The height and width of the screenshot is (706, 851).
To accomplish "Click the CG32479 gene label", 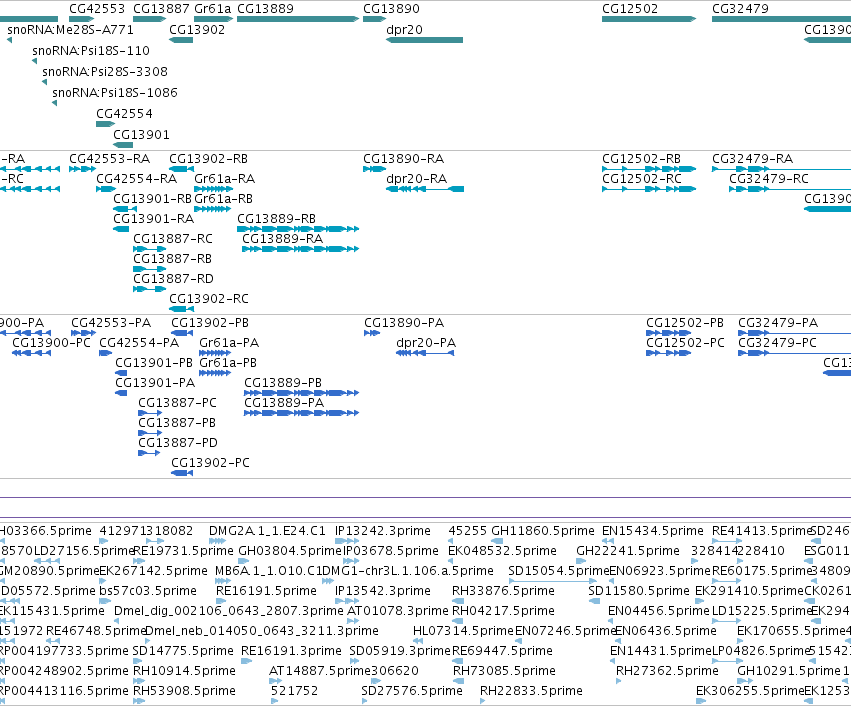I will tap(740, 9).
